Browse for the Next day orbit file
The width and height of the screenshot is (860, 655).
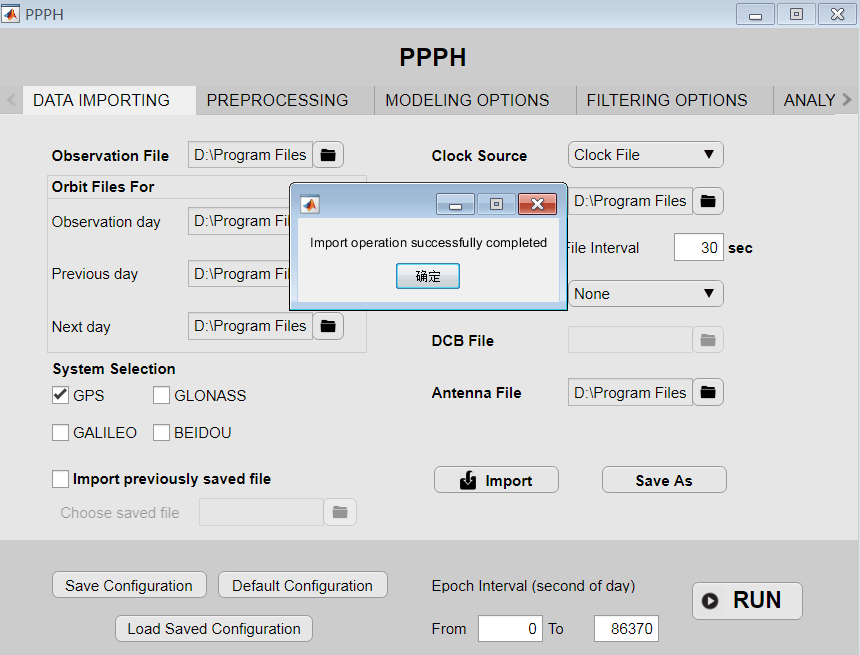pyautogui.click(x=328, y=327)
